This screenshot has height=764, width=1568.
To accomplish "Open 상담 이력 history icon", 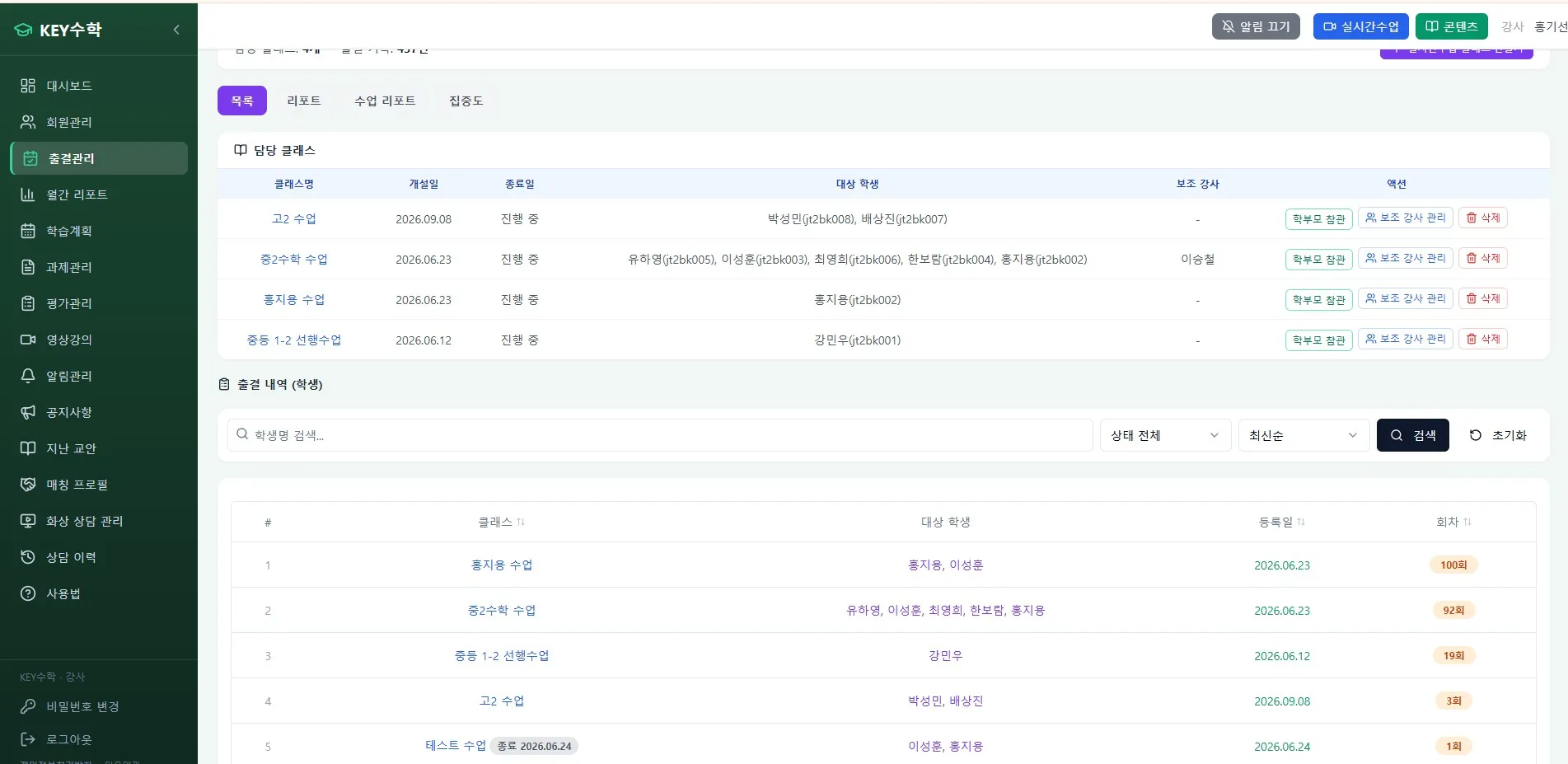I will (x=28, y=557).
